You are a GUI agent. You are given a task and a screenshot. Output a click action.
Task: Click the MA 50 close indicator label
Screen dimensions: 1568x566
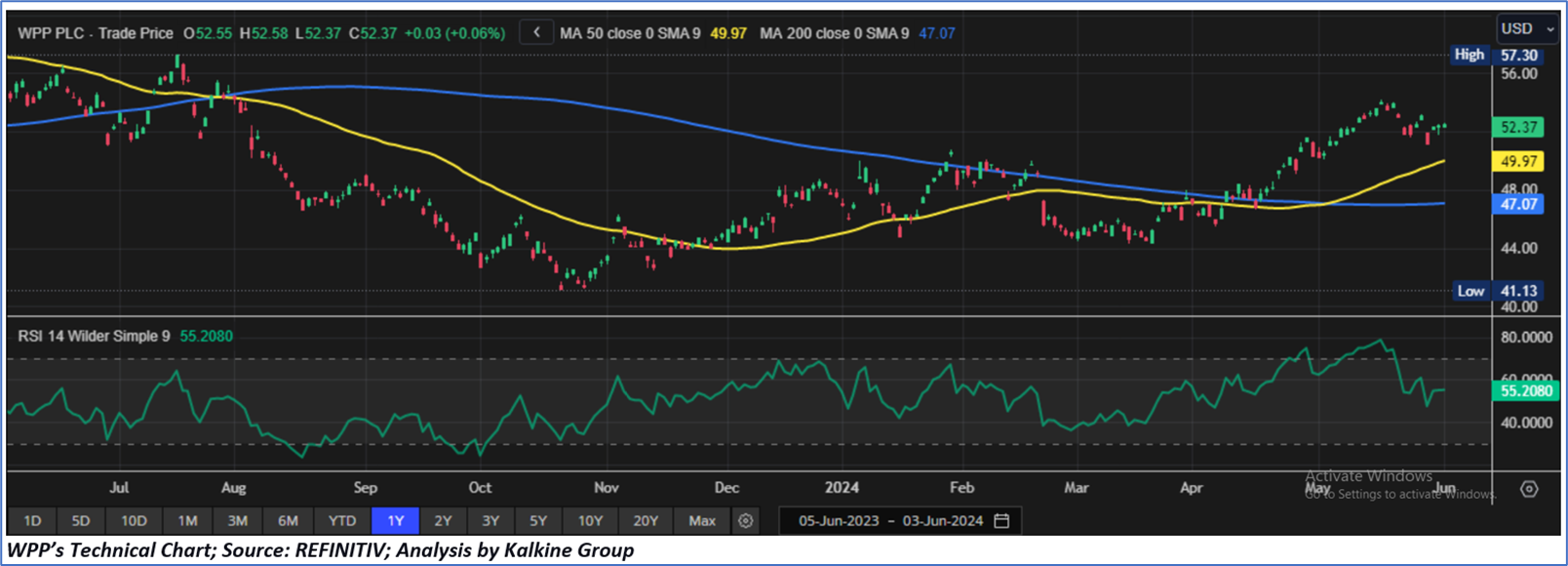pyautogui.click(x=630, y=33)
